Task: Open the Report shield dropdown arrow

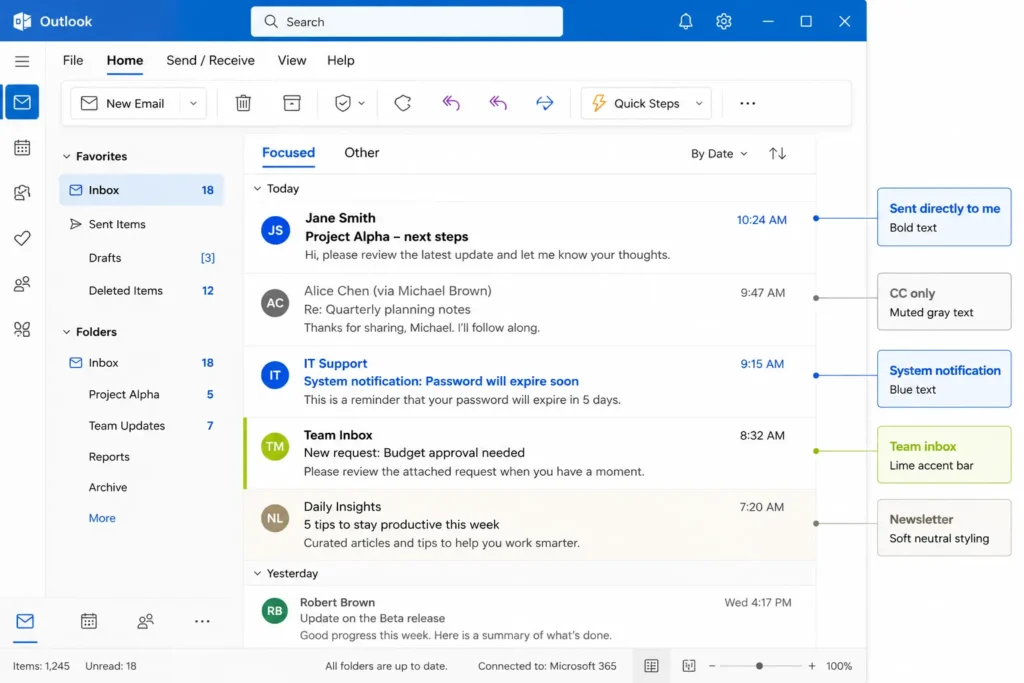Action: [361, 103]
